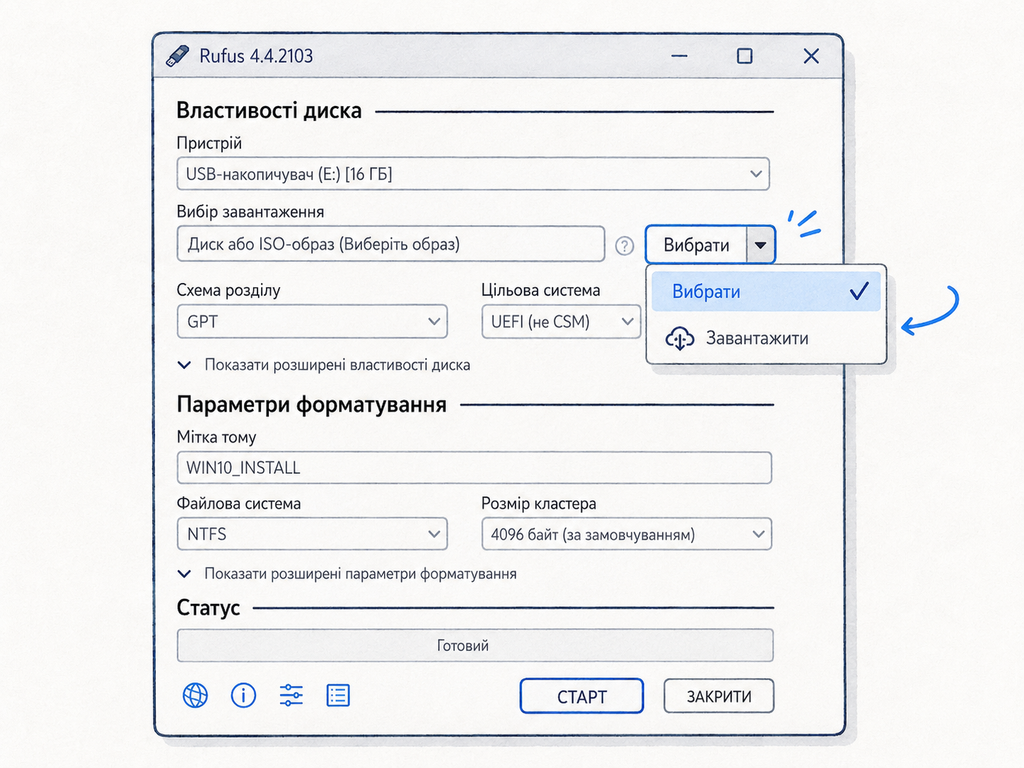Minimize the Rufus window
Image resolution: width=1024 pixels, height=768 pixels.
[679, 56]
